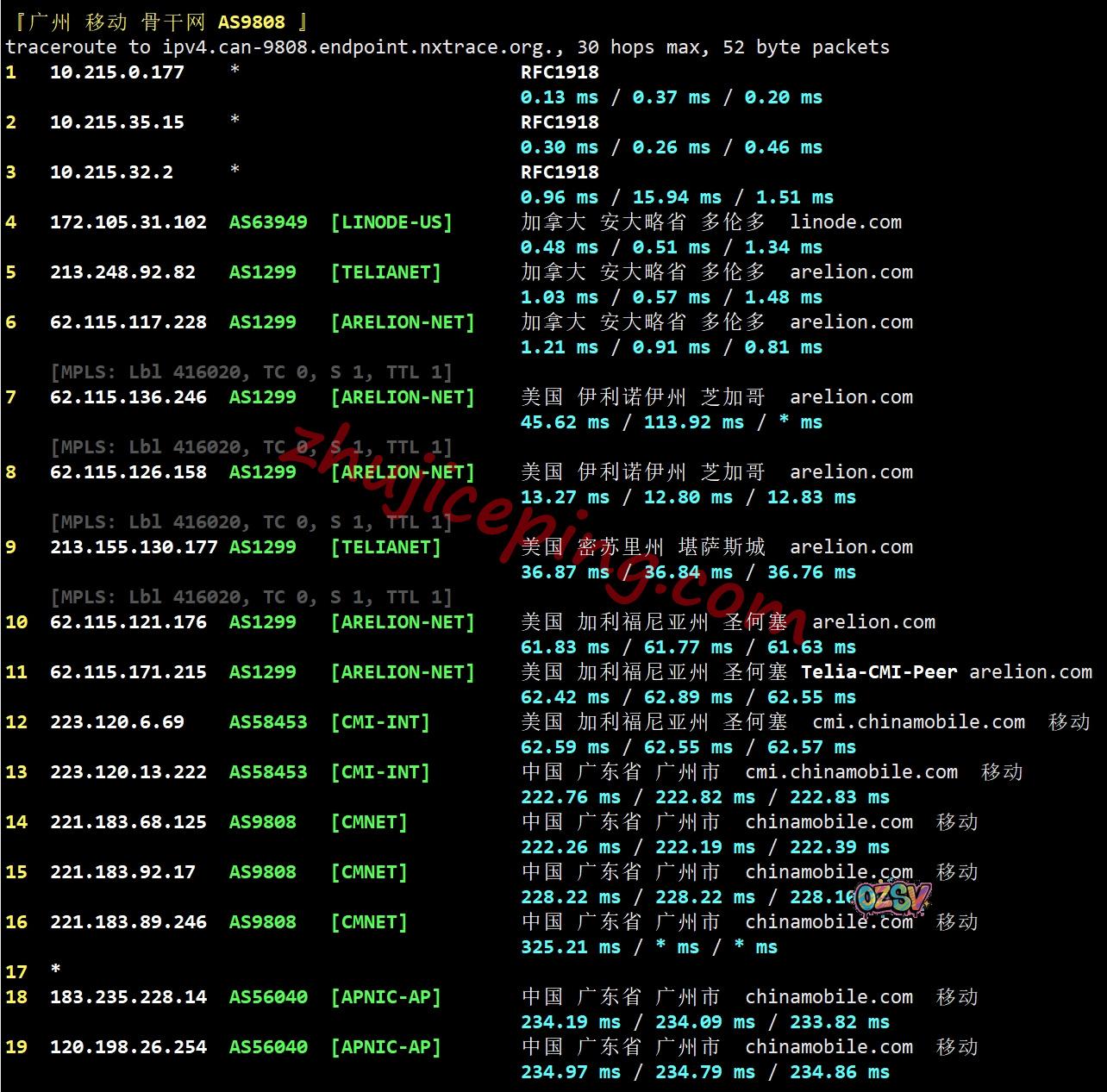Click the Telia-CMI-Peer label on hop 11
1107x1092 pixels.
[x=879, y=672]
